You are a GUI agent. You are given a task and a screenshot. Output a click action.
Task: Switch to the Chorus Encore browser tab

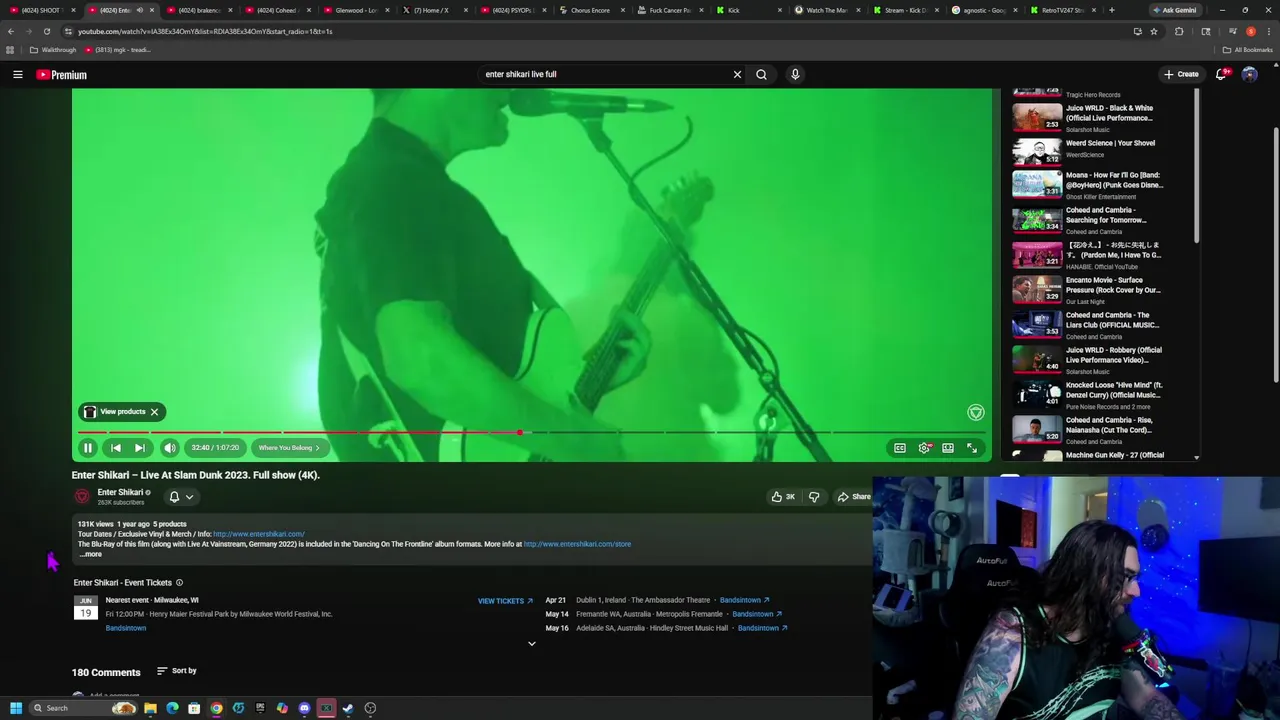point(589,10)
